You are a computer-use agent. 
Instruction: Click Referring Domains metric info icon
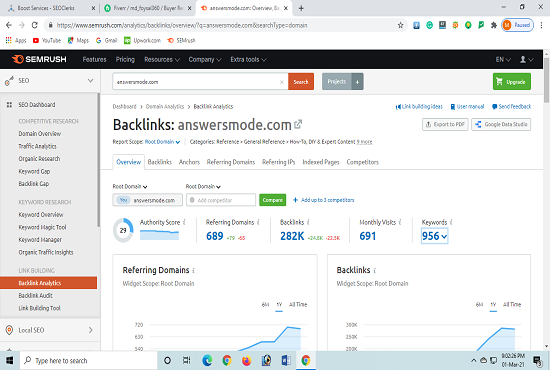(x=258, y=222)
